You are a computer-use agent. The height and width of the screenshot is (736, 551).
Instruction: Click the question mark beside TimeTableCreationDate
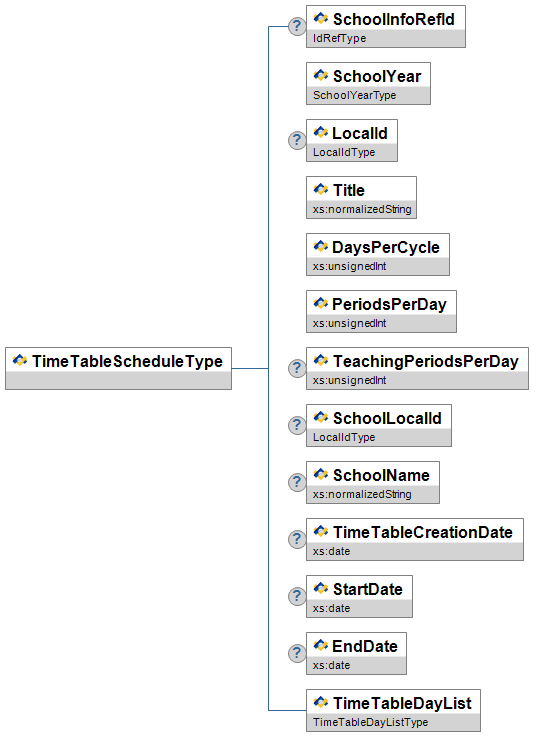297,539
